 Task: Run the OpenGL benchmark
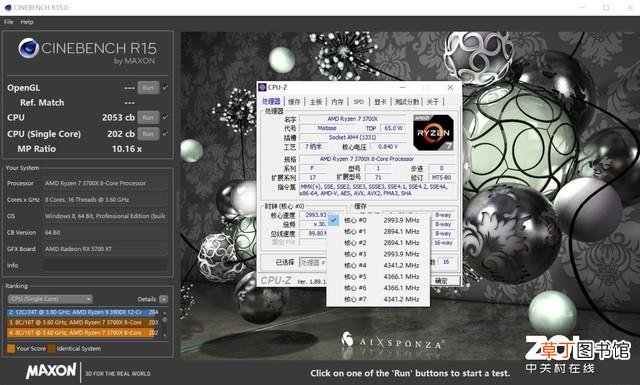pos(148,87)
